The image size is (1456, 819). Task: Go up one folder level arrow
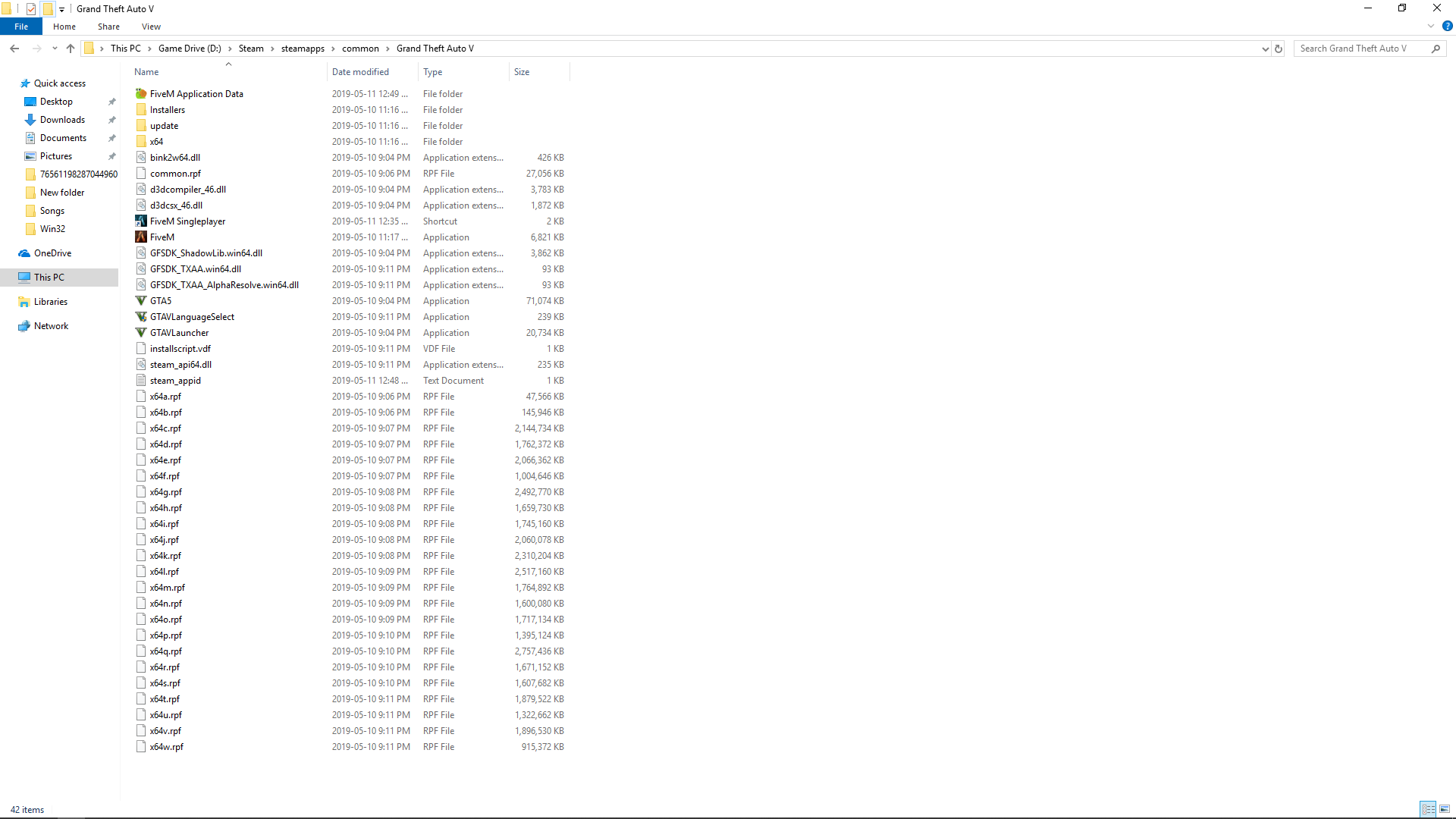[71, 49]
